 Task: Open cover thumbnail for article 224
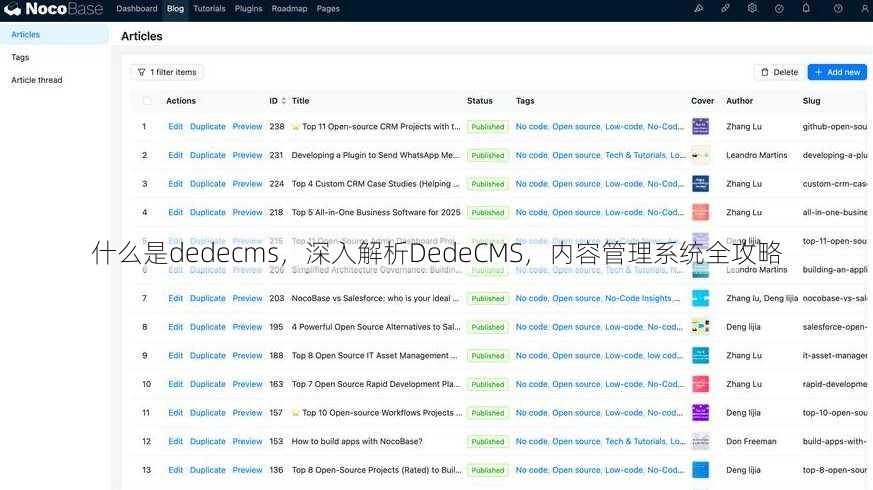point(700,184)
